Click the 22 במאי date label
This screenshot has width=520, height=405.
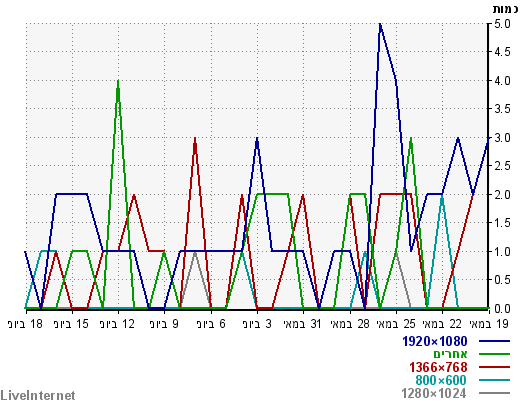pos(442,324)
